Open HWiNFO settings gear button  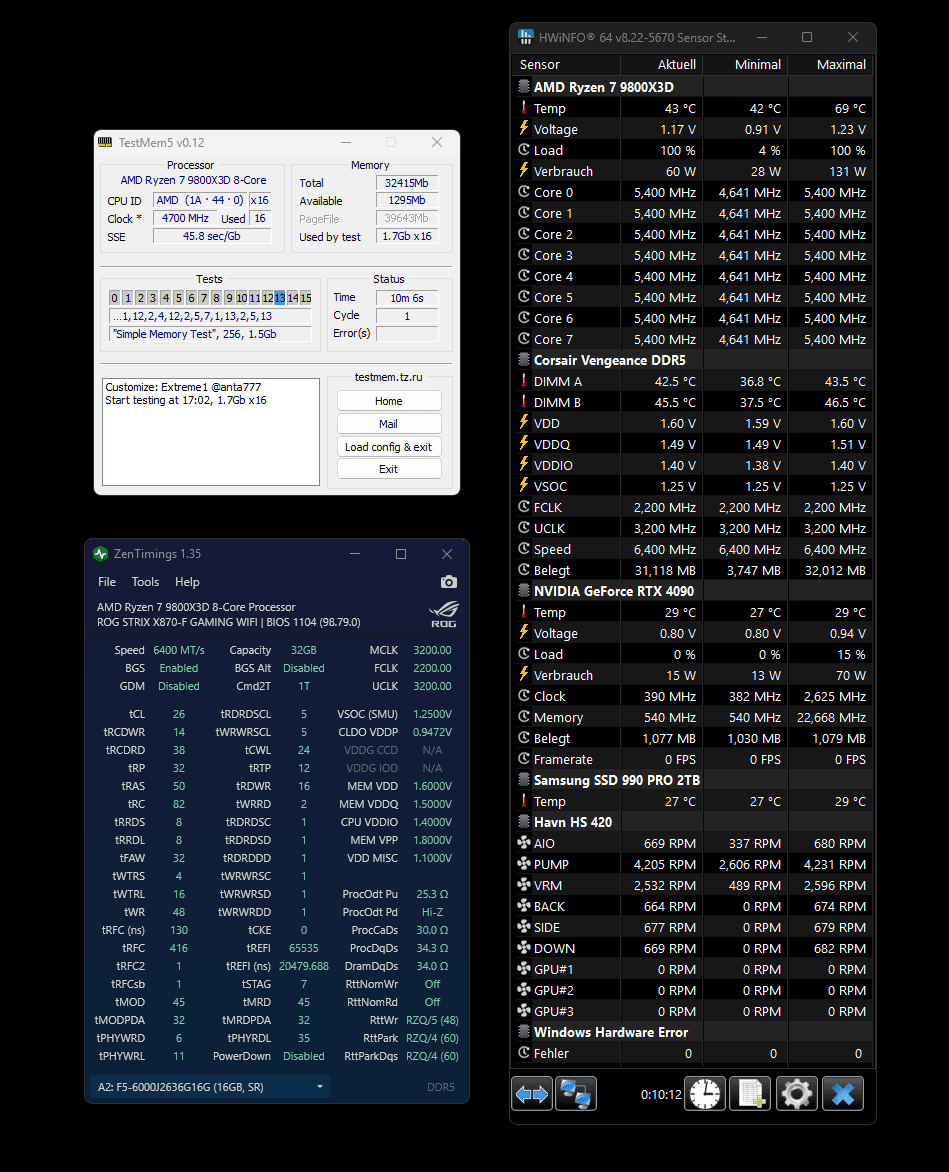point(797,1094)
